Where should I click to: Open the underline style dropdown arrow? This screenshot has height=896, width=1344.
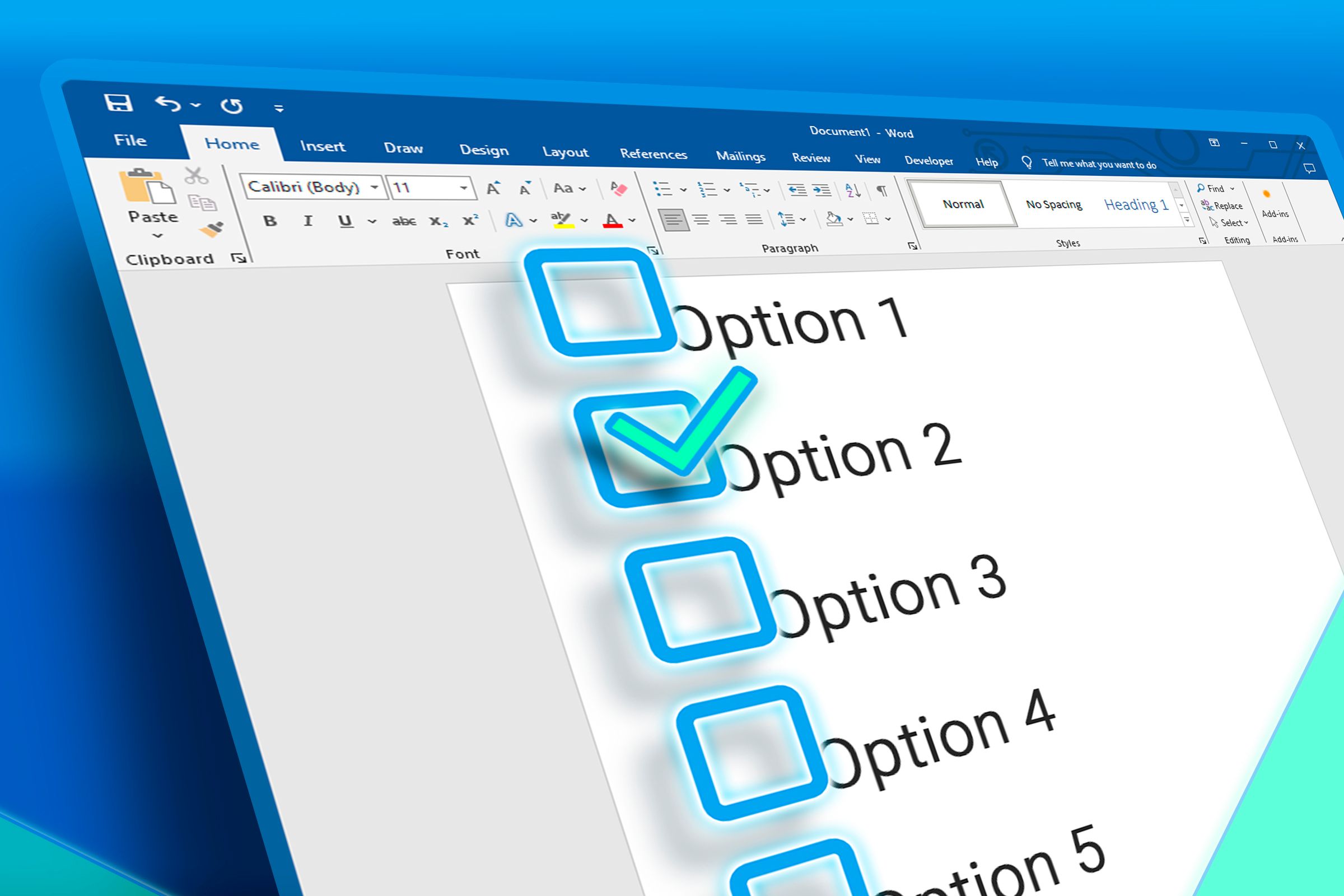click(373, 221)
